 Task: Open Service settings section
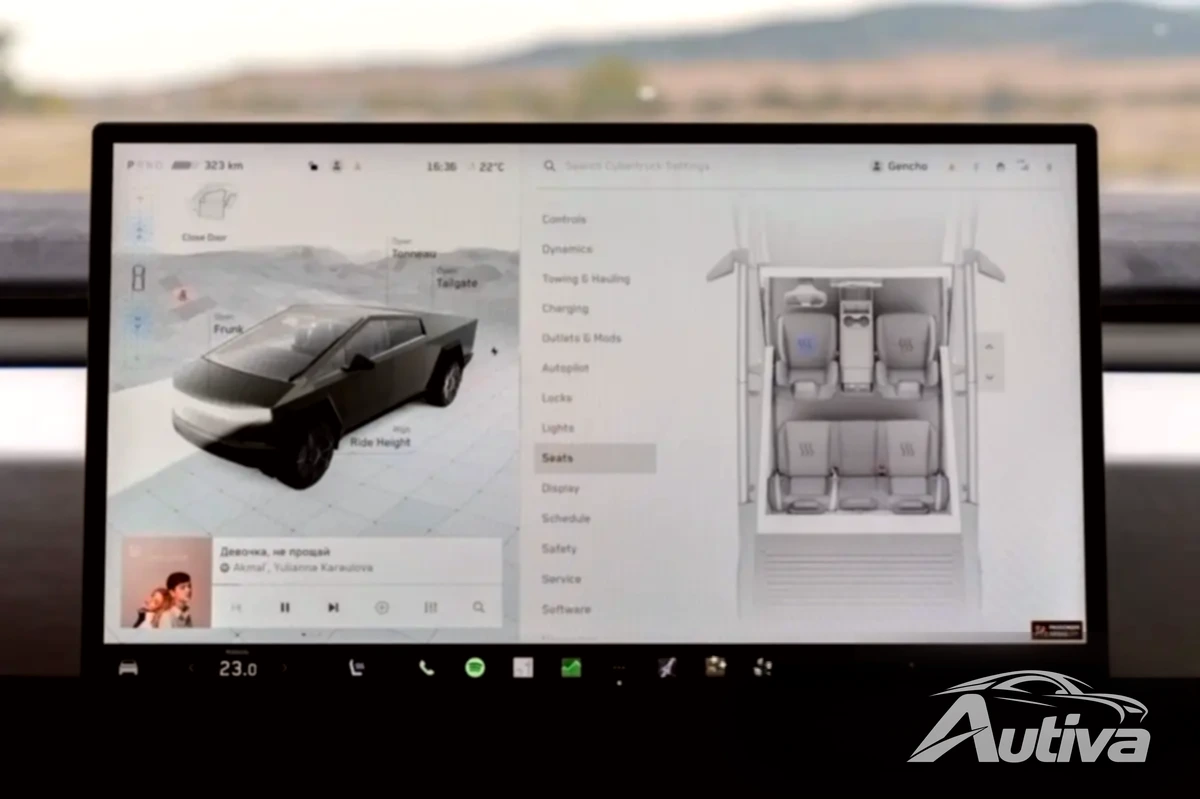561,578
